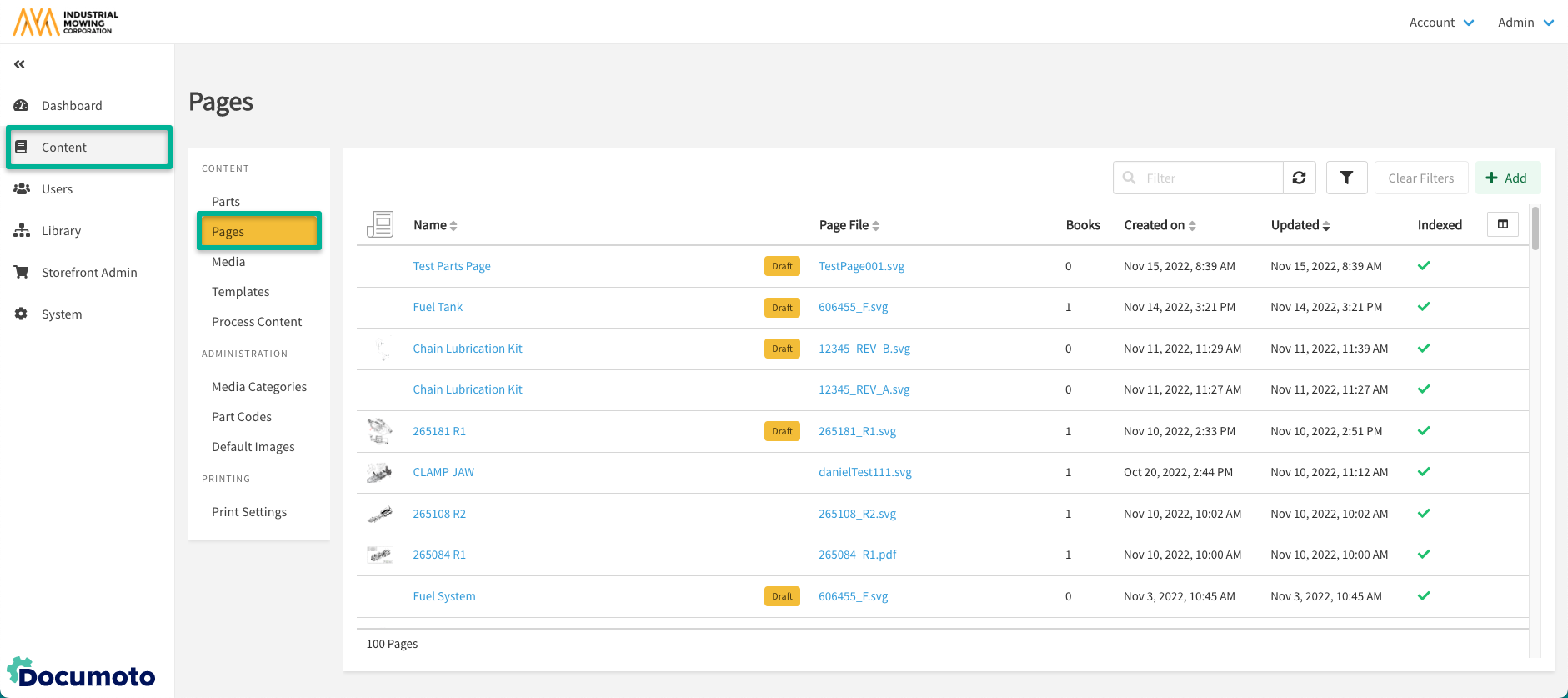Click the Storefront Admin cart icon

pos(22,273)
